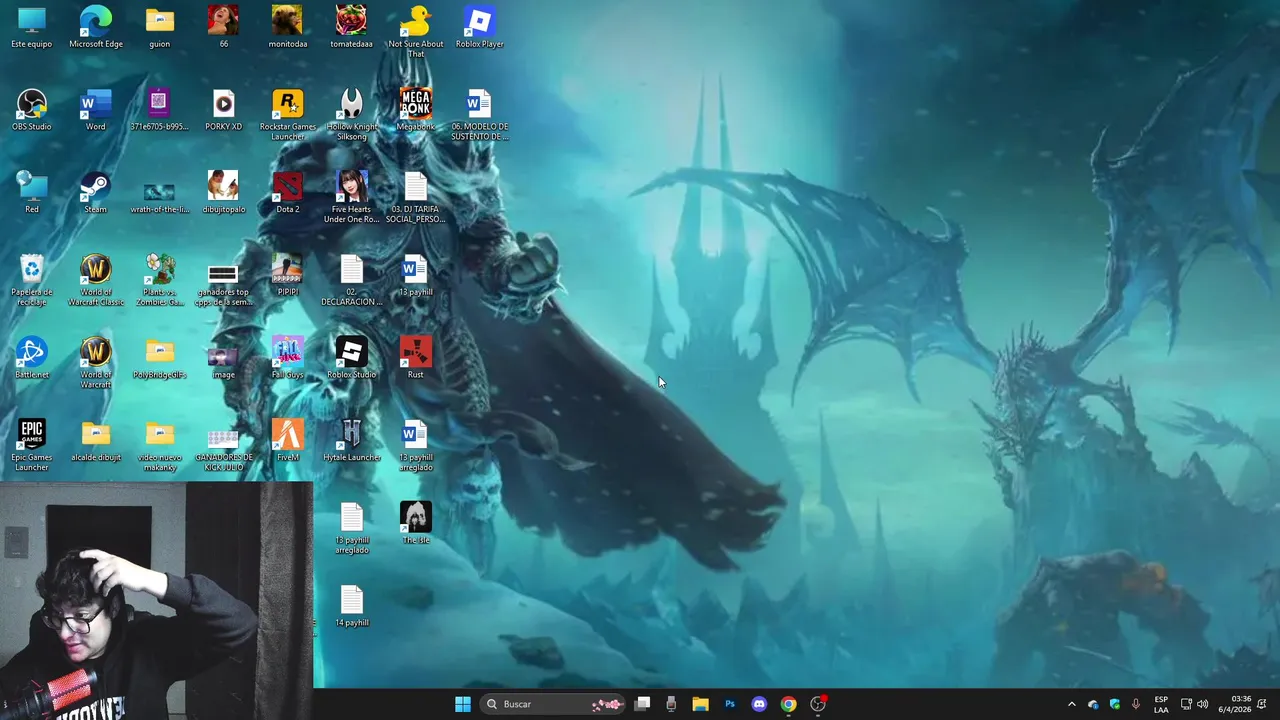Launch Dota 2 desktop shortcut
The height and width of the screenshot is (720, 1280).
click(288, 193)
